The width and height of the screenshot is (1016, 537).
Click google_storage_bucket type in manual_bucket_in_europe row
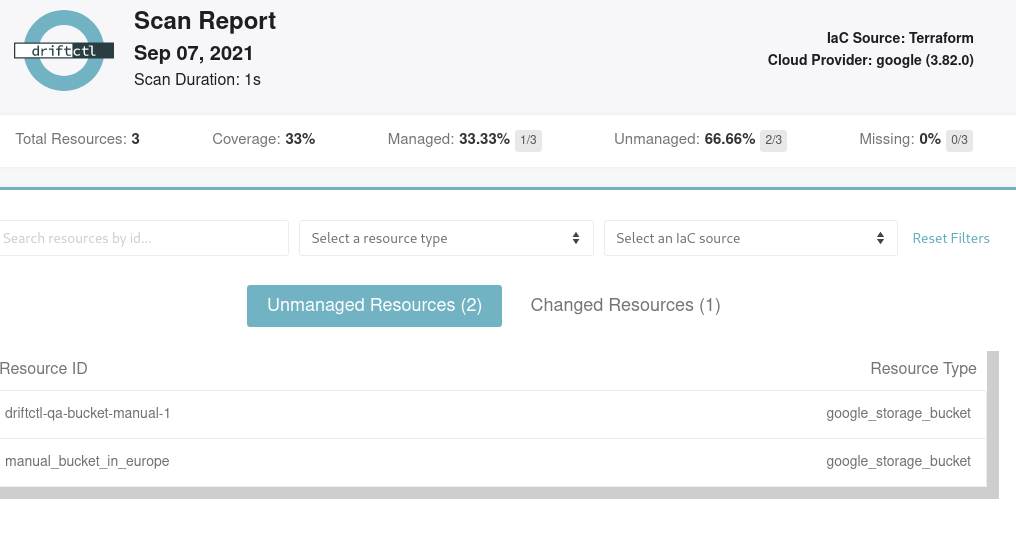[898, 461]
